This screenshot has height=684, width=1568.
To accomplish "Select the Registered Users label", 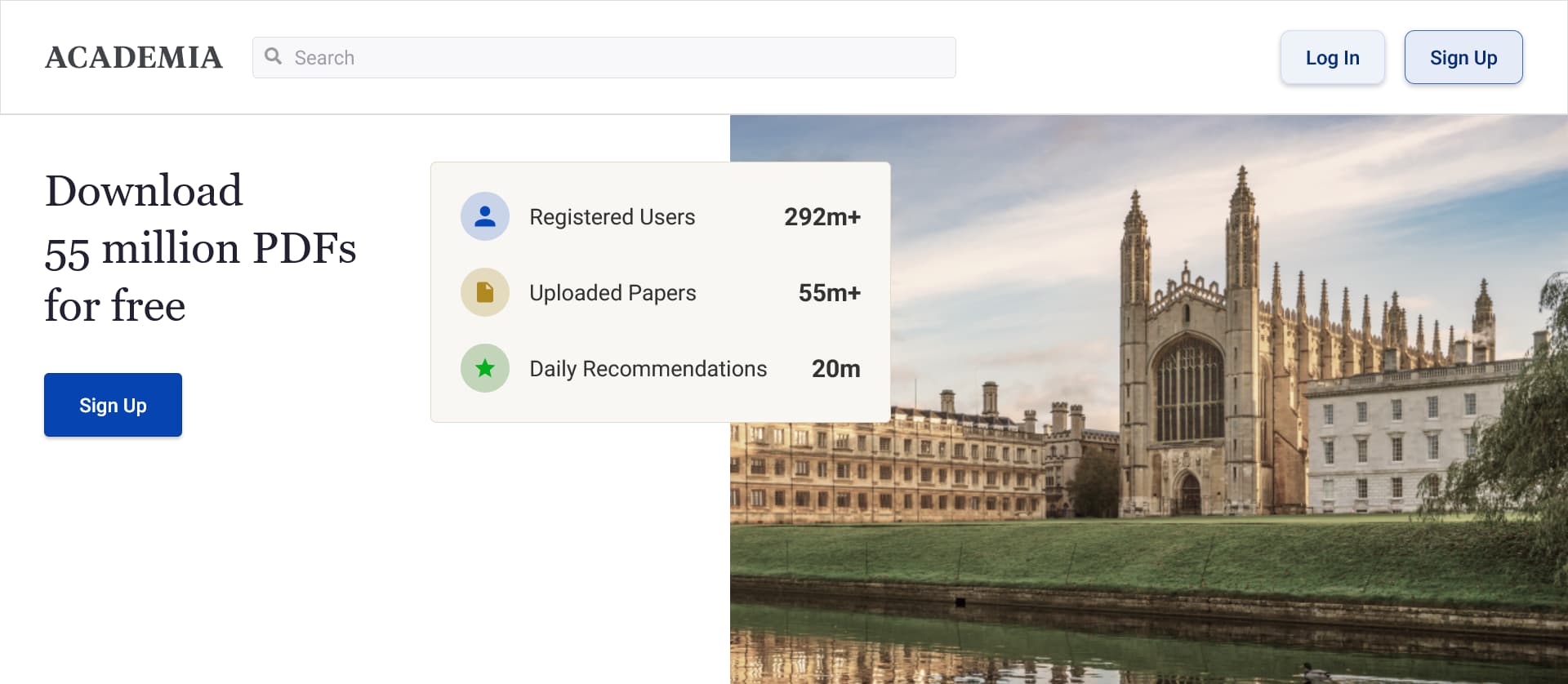I will [x=612, y=217].
